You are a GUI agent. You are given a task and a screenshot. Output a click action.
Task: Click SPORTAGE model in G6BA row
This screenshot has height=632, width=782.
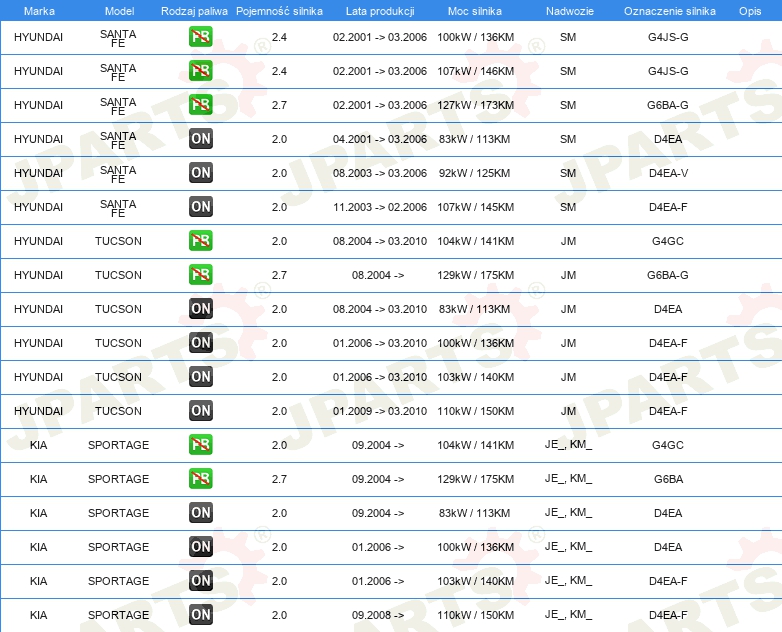tap(118, 479)
